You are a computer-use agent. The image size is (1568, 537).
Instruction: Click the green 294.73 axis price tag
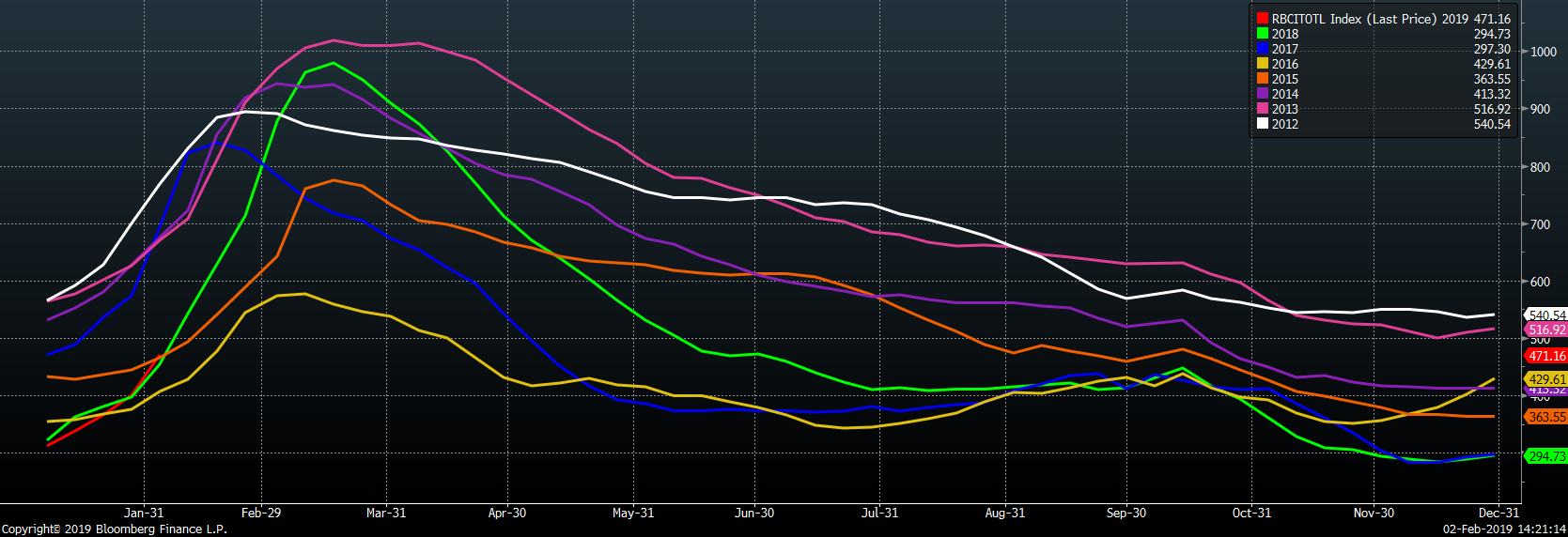[1546, 456]
